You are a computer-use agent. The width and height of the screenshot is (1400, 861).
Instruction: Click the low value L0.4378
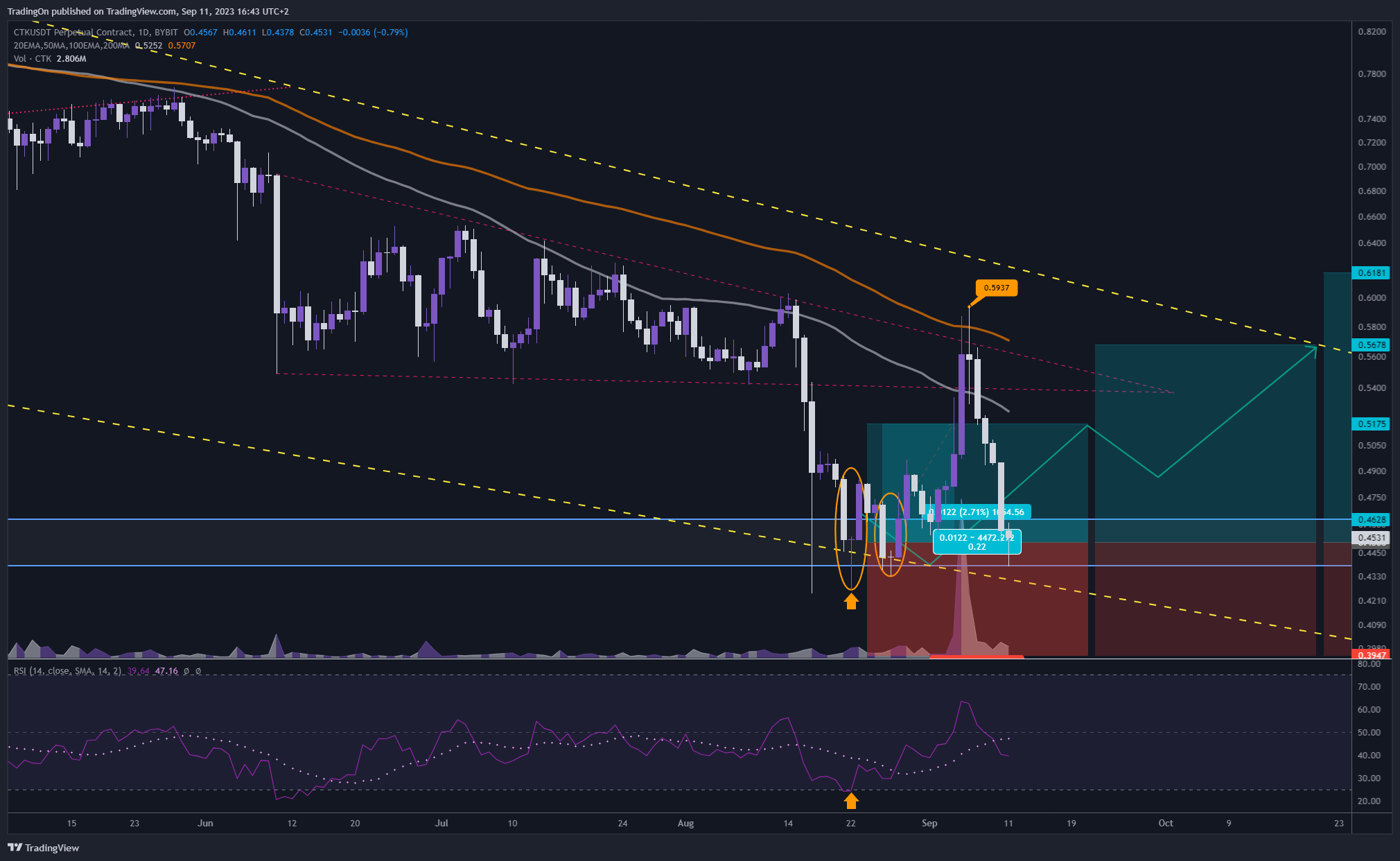point(278,33)
